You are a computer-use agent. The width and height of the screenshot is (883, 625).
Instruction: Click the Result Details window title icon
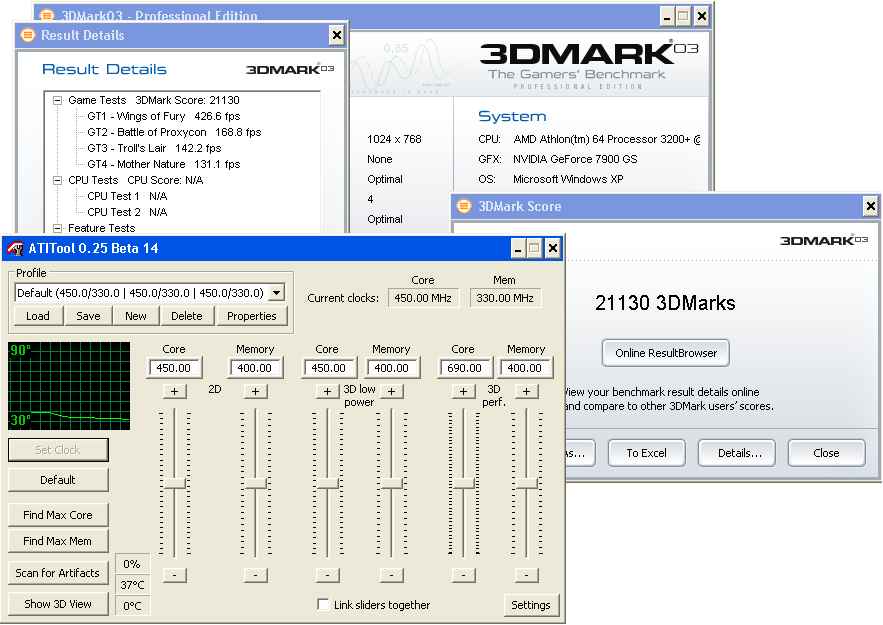(x=27, y=35)
